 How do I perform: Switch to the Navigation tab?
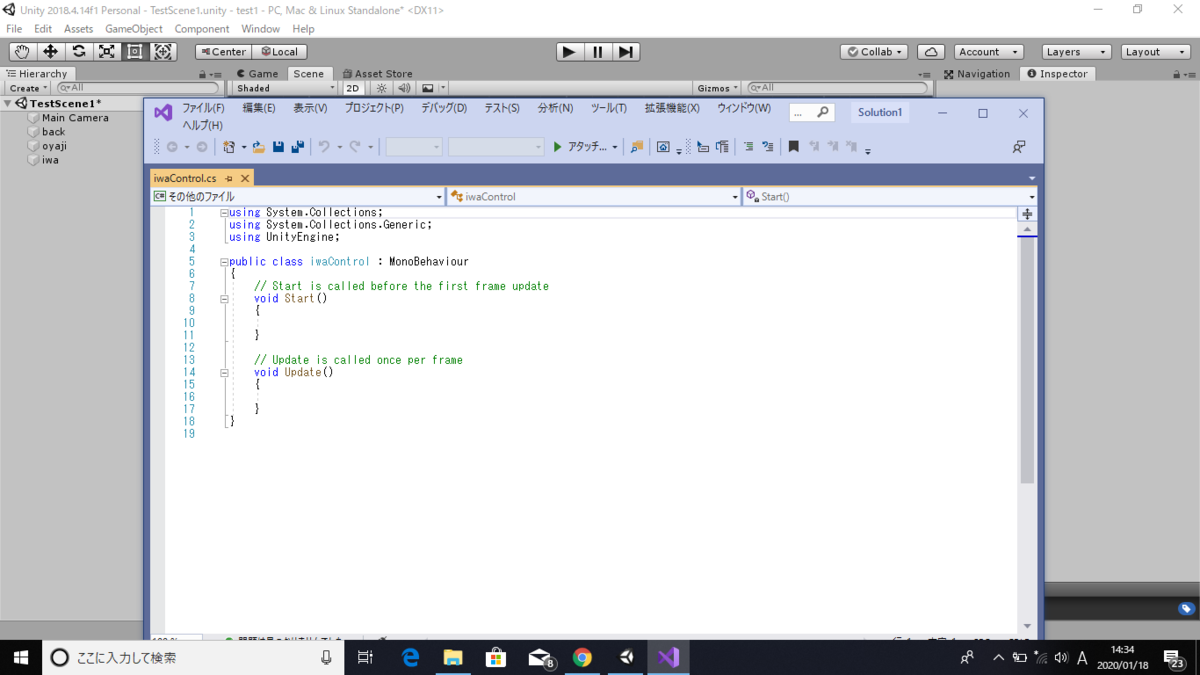tap(977, 74)
